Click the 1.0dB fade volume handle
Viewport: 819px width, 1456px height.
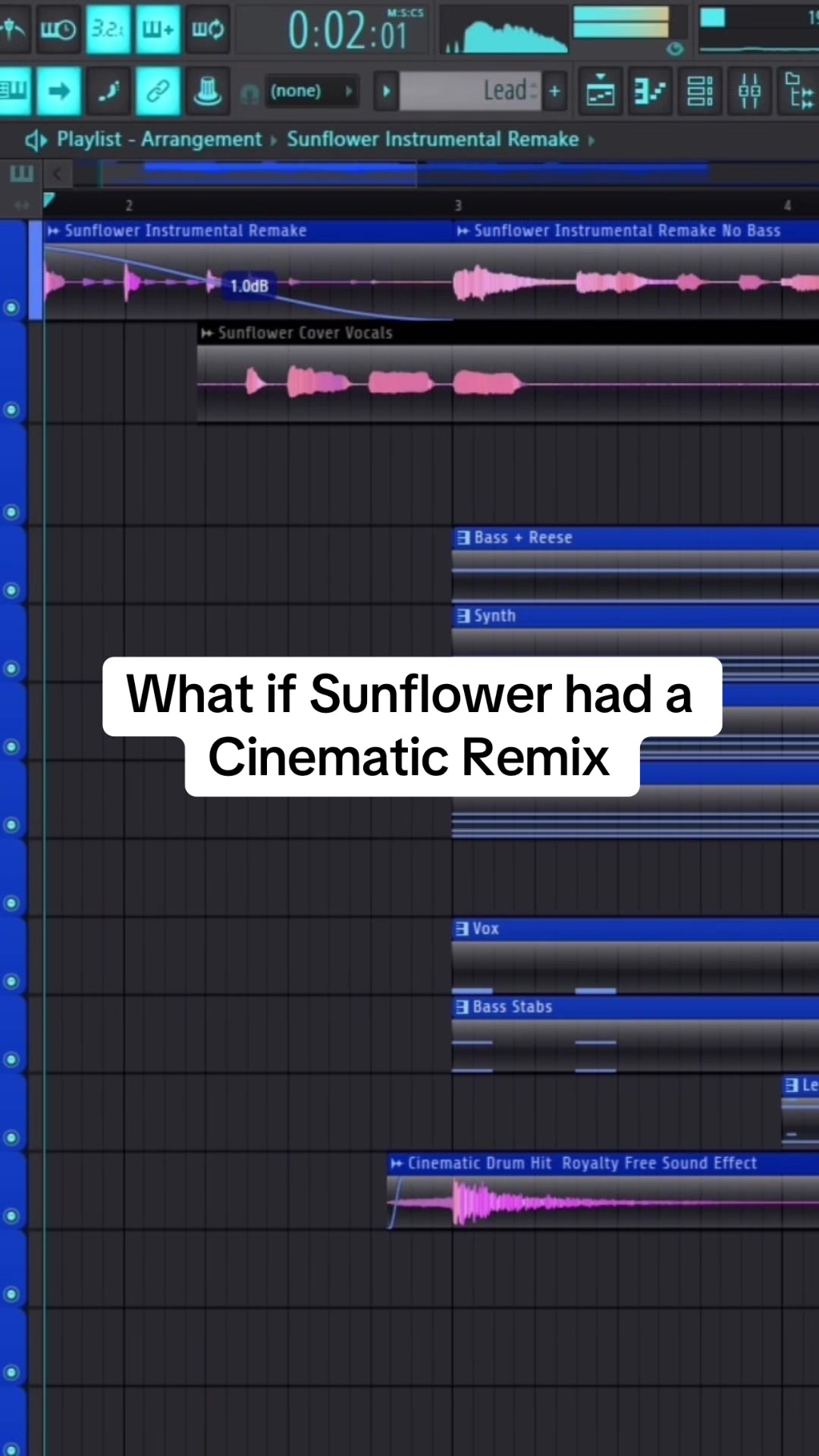(249, 286)
